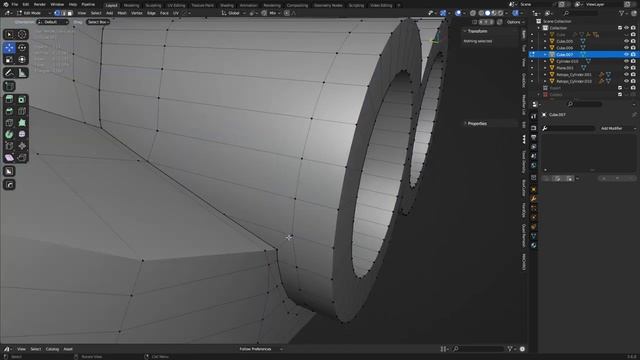The height and width of the screenshot is (360, 640).
Task: Select the Measure ruler tool
Action: (22, 73)
